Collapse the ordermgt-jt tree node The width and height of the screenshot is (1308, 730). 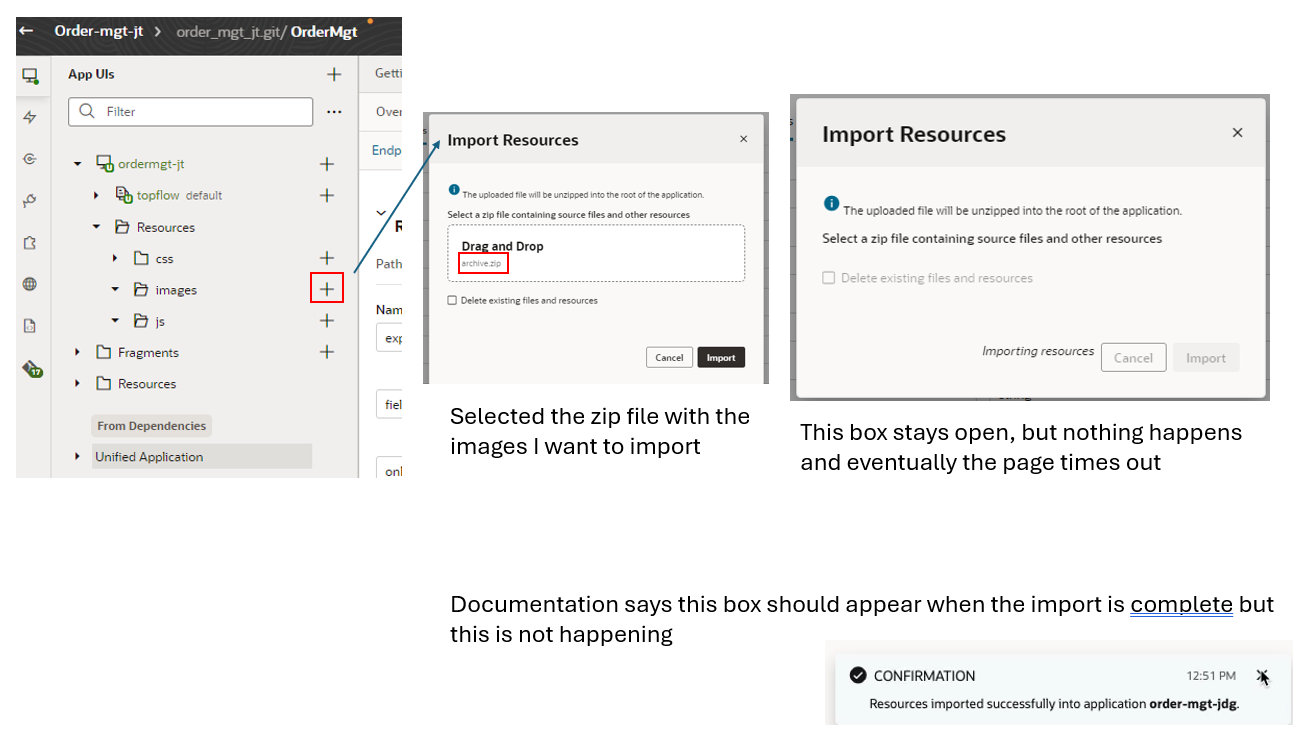[x=78, y=164]
